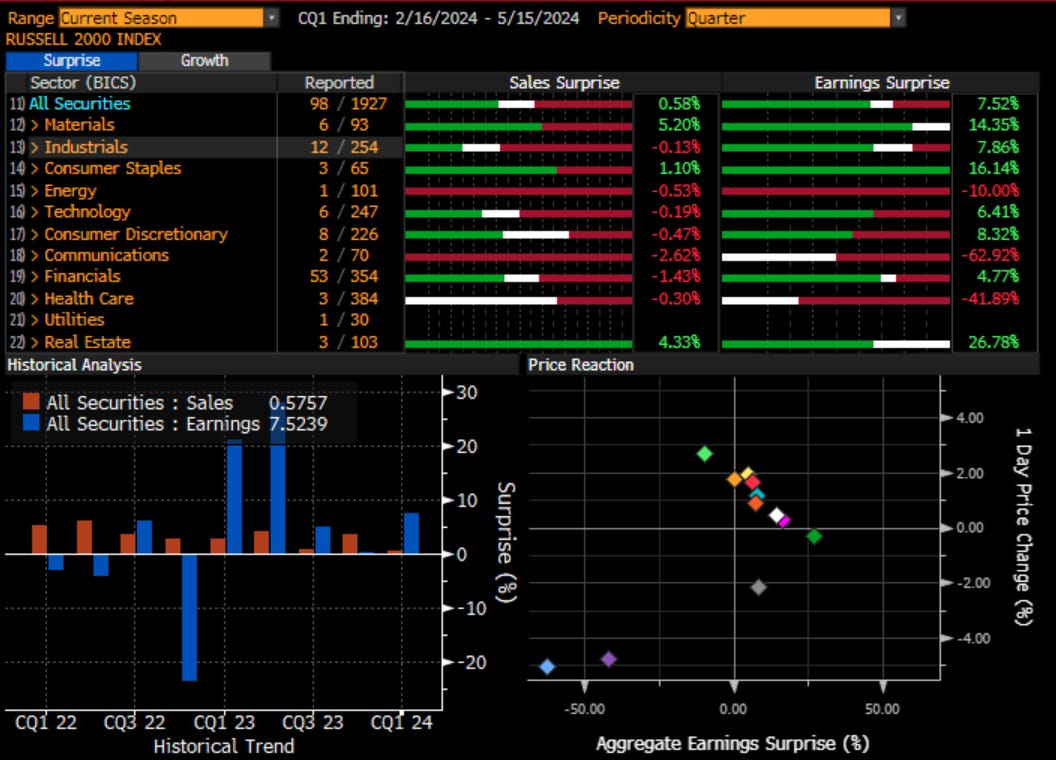Select the yellow diamond marker
The width and height of the screenshot is (1056, 760).
748,474
